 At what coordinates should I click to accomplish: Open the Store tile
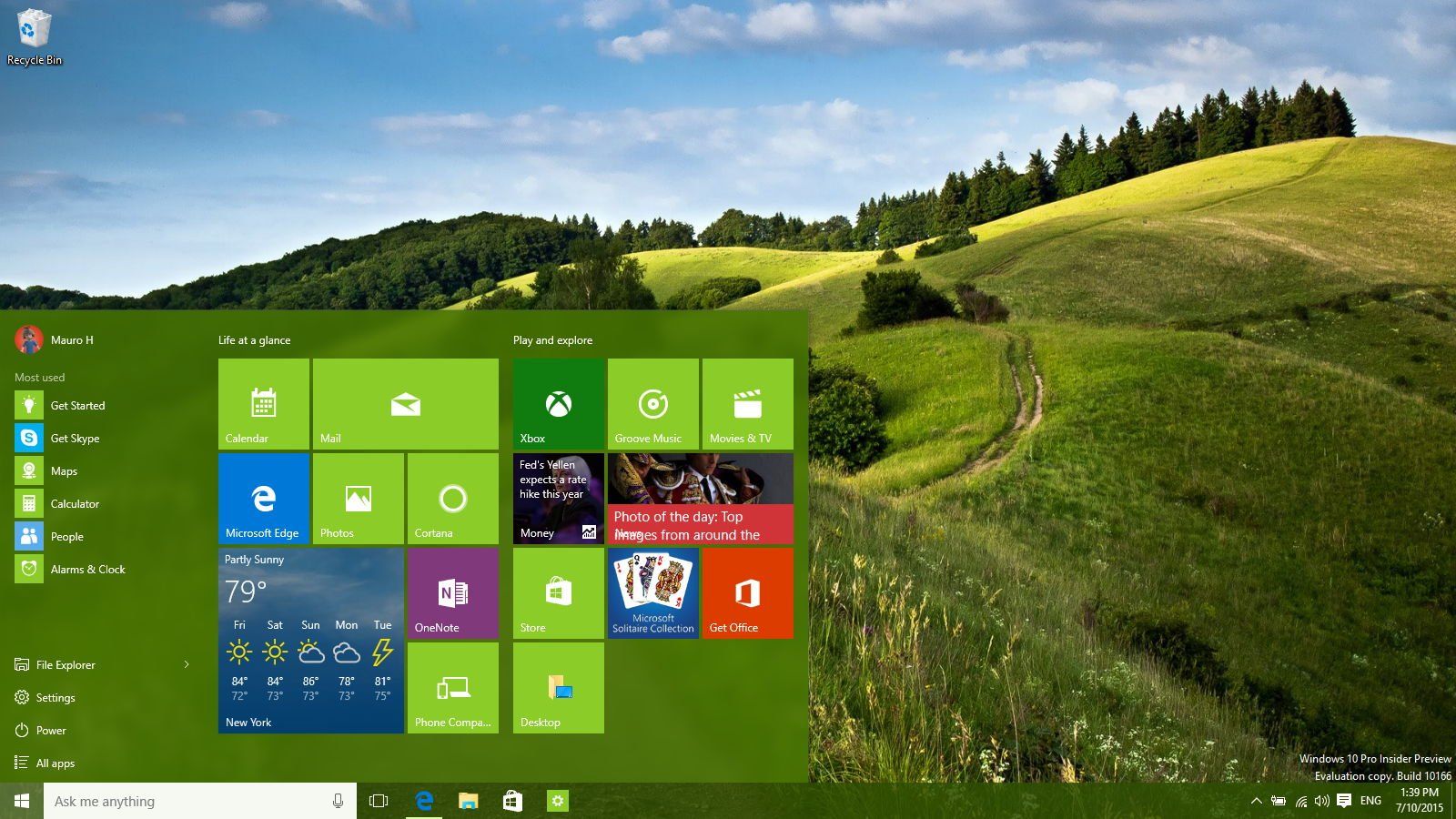click(x=559, y=593)
